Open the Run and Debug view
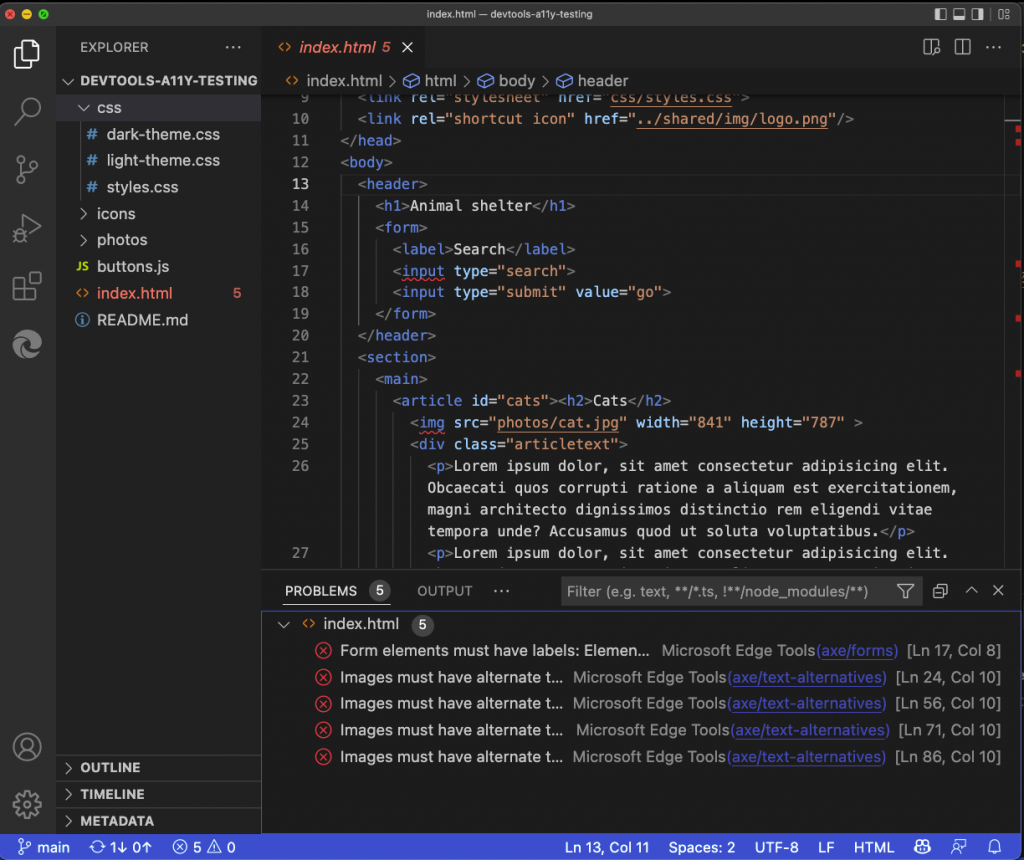 (27, 228)
